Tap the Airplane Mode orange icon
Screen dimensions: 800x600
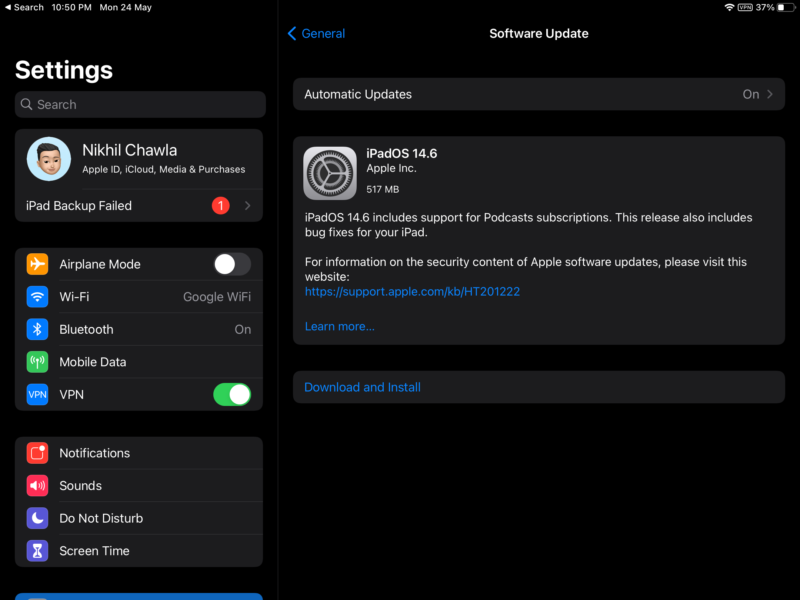pos(37,264)
